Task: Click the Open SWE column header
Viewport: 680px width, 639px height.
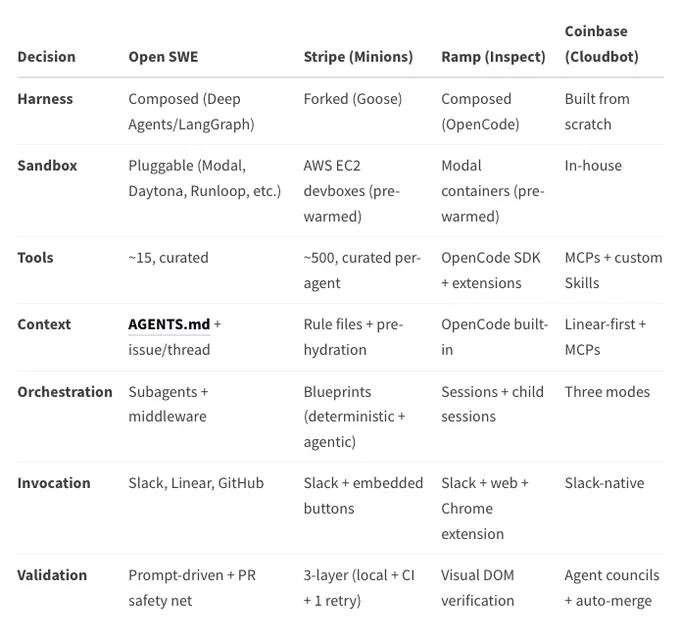Action: click(x=163, y=57)
